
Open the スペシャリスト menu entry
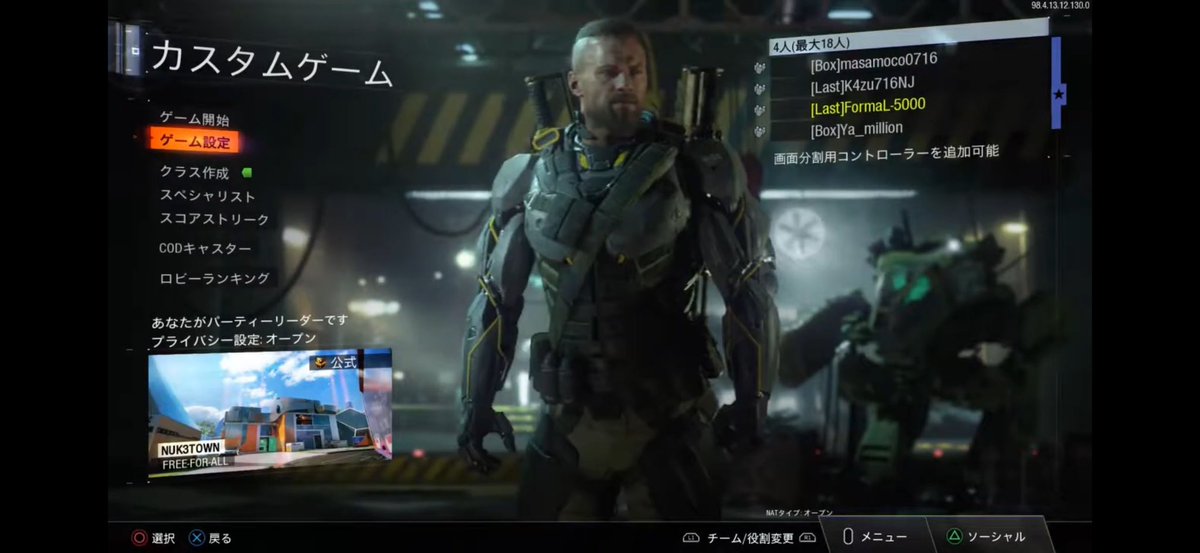[207, 196]
